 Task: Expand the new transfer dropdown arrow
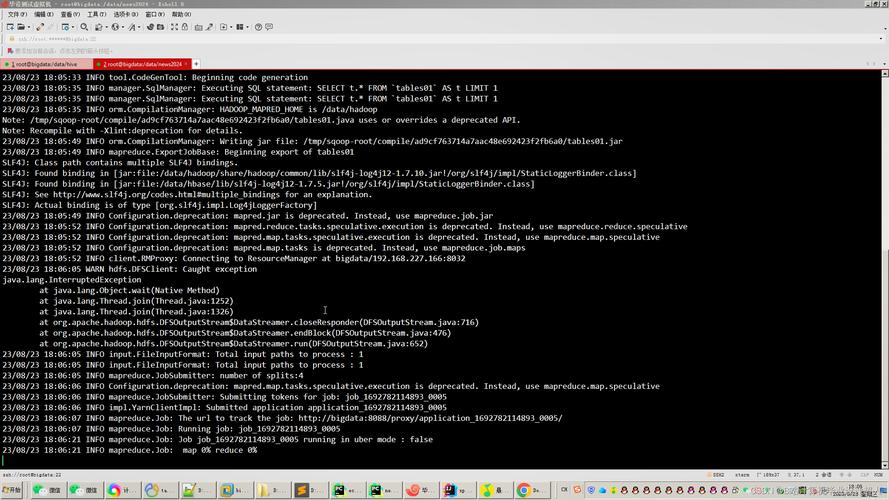pyautogui.click(x=231, y=27)
